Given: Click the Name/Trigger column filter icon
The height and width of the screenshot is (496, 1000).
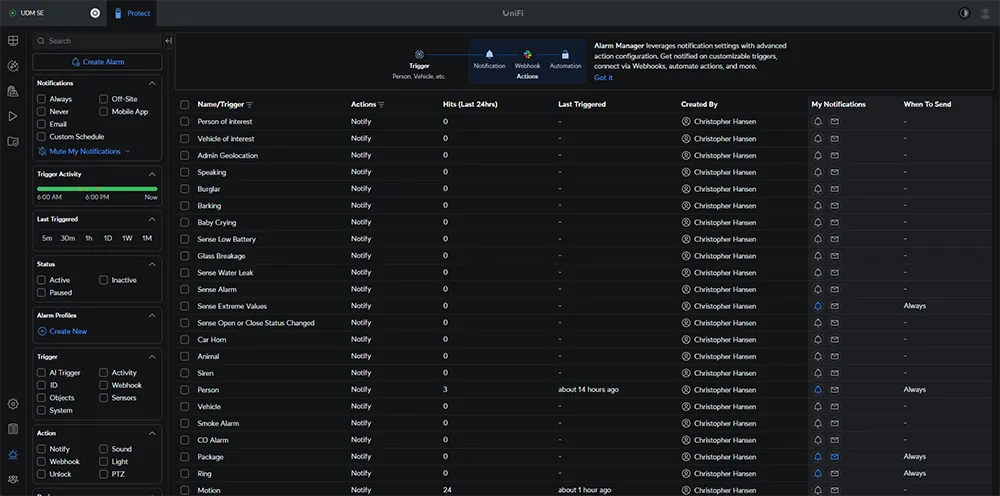Looking at the screenshot, I should pyautogui.click(x=250, y=105).
